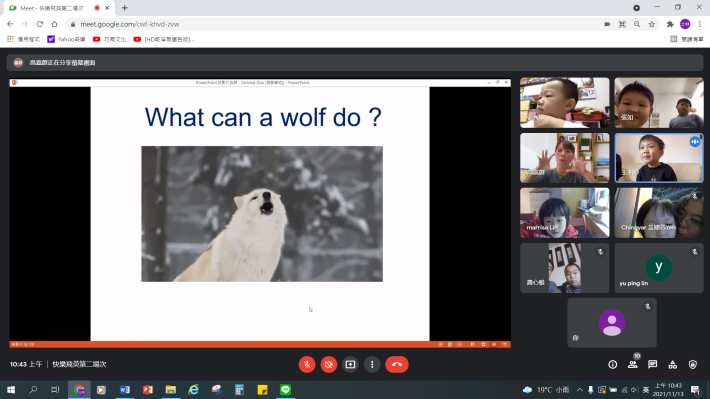Select marrisa Lin's video tile

[565, 213]
